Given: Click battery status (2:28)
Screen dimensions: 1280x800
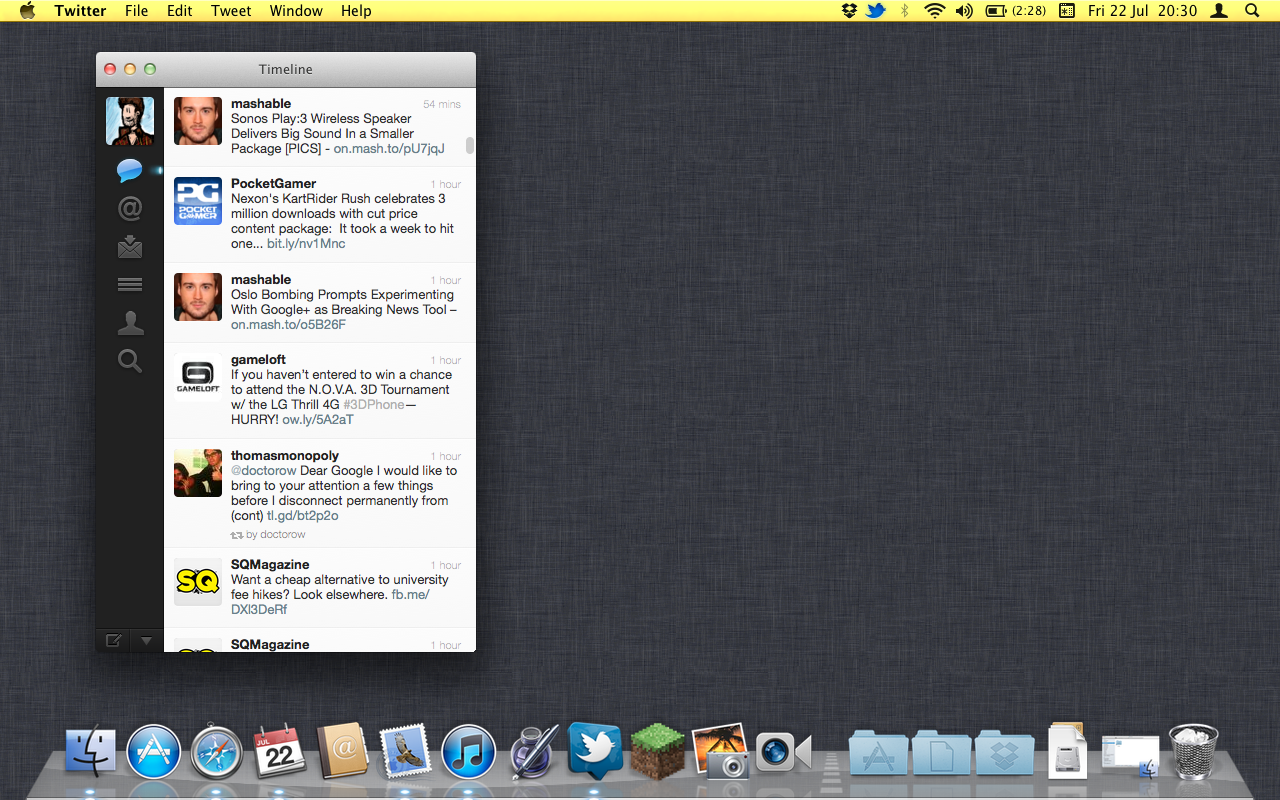Looking at the screenshot, I should point(1016,11).
